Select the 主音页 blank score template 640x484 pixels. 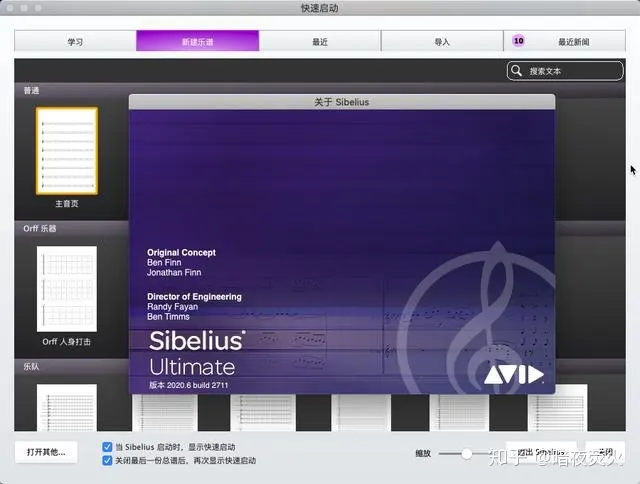point(67,151)
